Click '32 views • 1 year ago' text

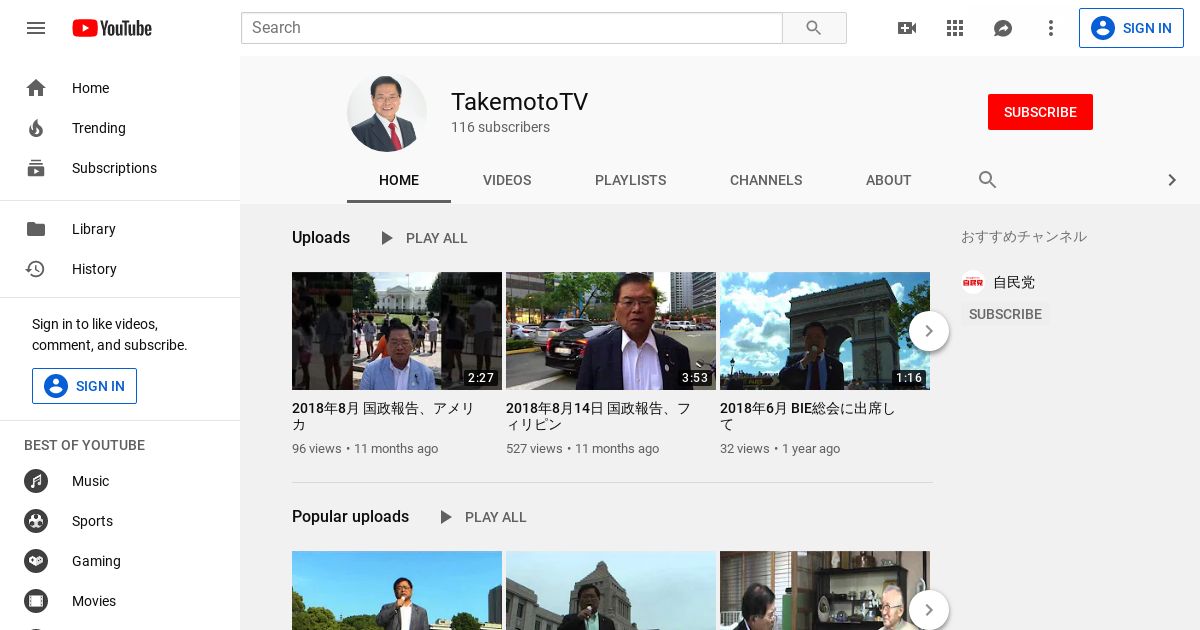780,449
